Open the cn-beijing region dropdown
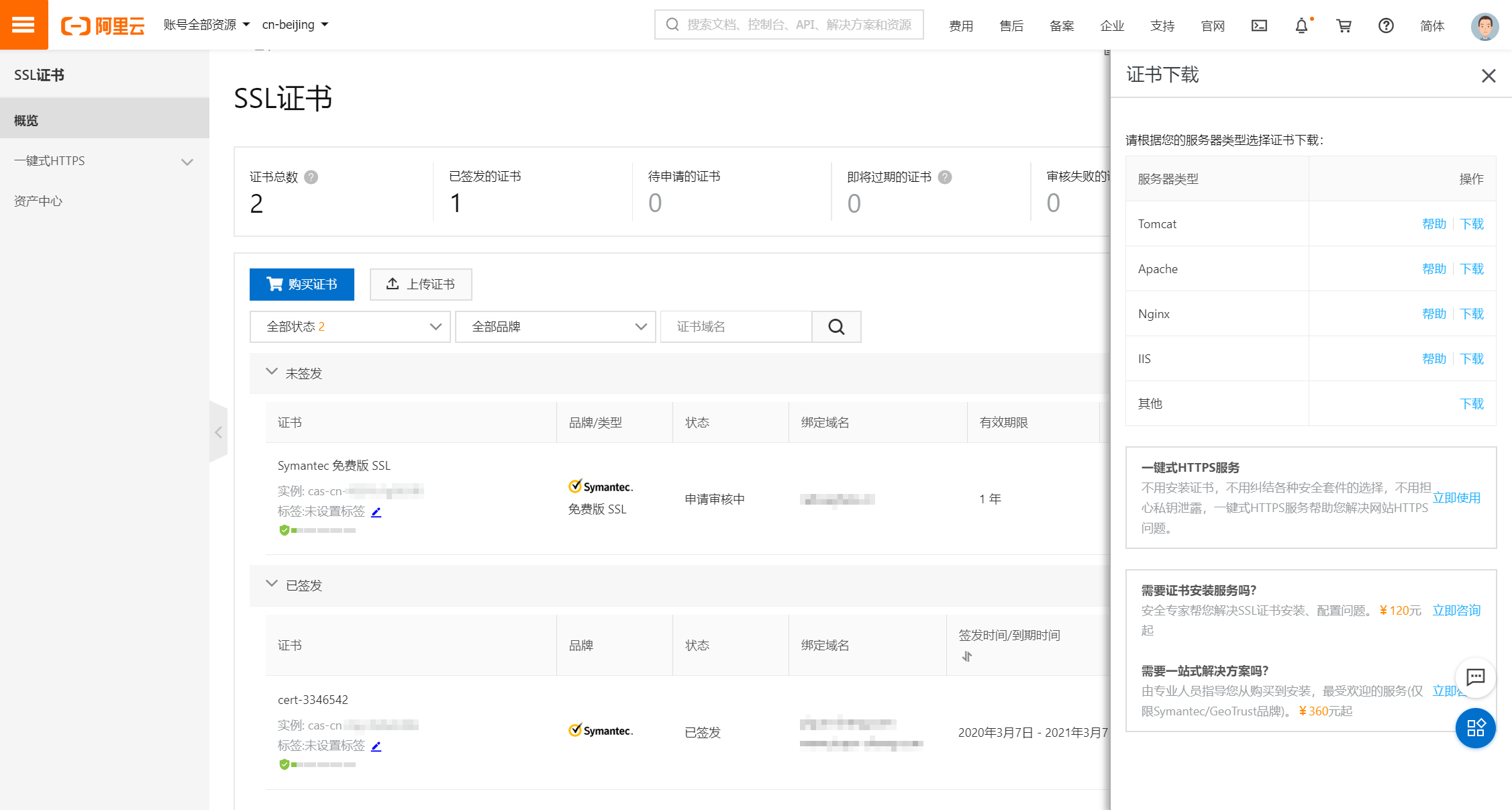This screenshot has height=810, width=1512. [x=295, y=25]
